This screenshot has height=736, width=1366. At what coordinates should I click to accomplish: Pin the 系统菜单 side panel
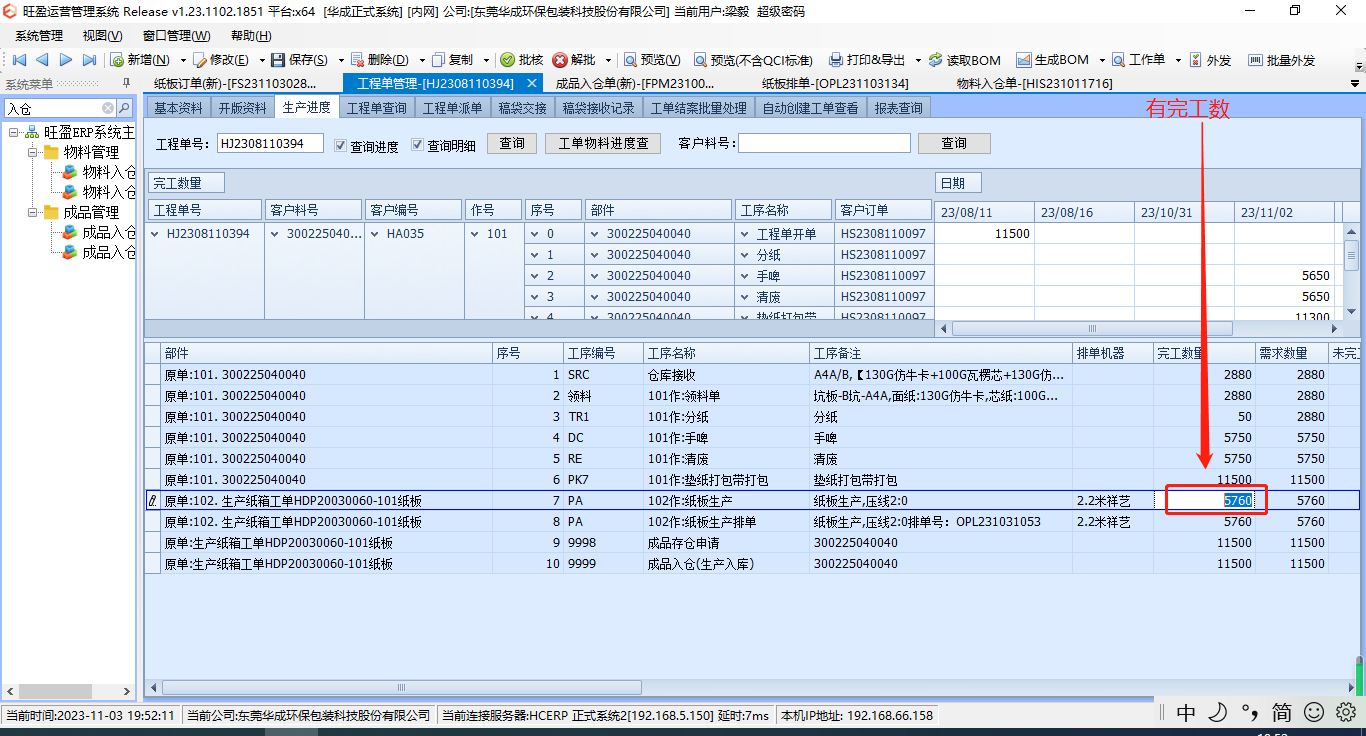126,83
